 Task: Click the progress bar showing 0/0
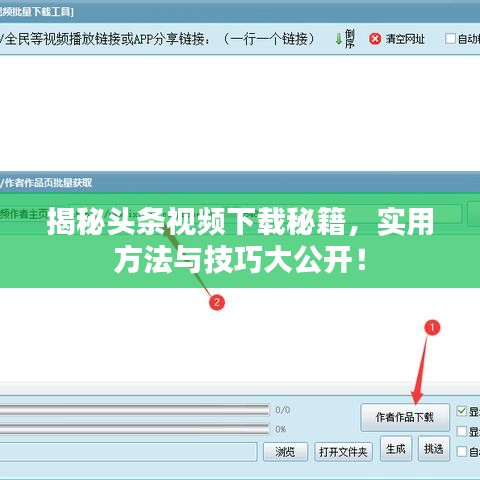click(134, 410)
